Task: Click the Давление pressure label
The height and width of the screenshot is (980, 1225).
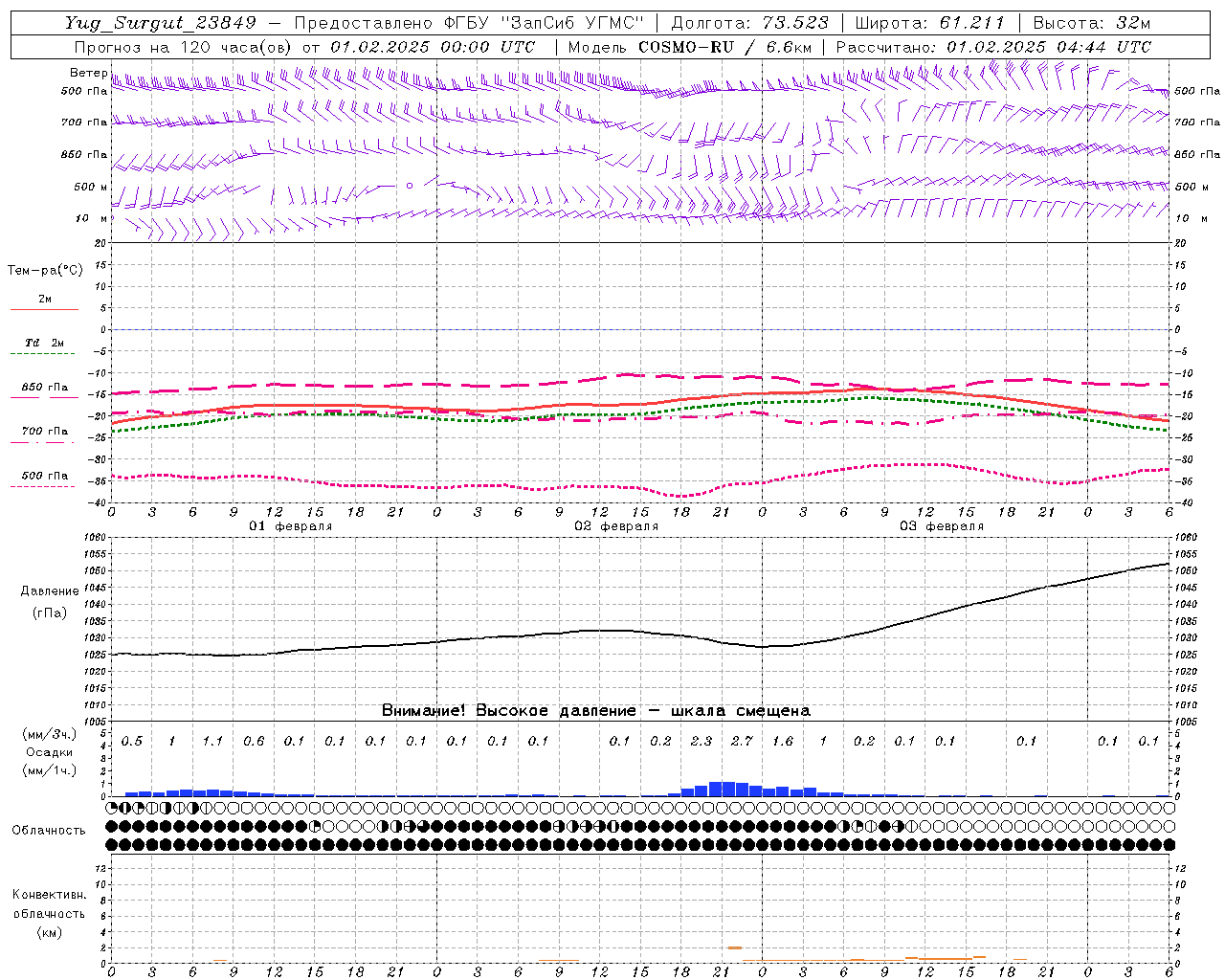Action: click(50, 591)
